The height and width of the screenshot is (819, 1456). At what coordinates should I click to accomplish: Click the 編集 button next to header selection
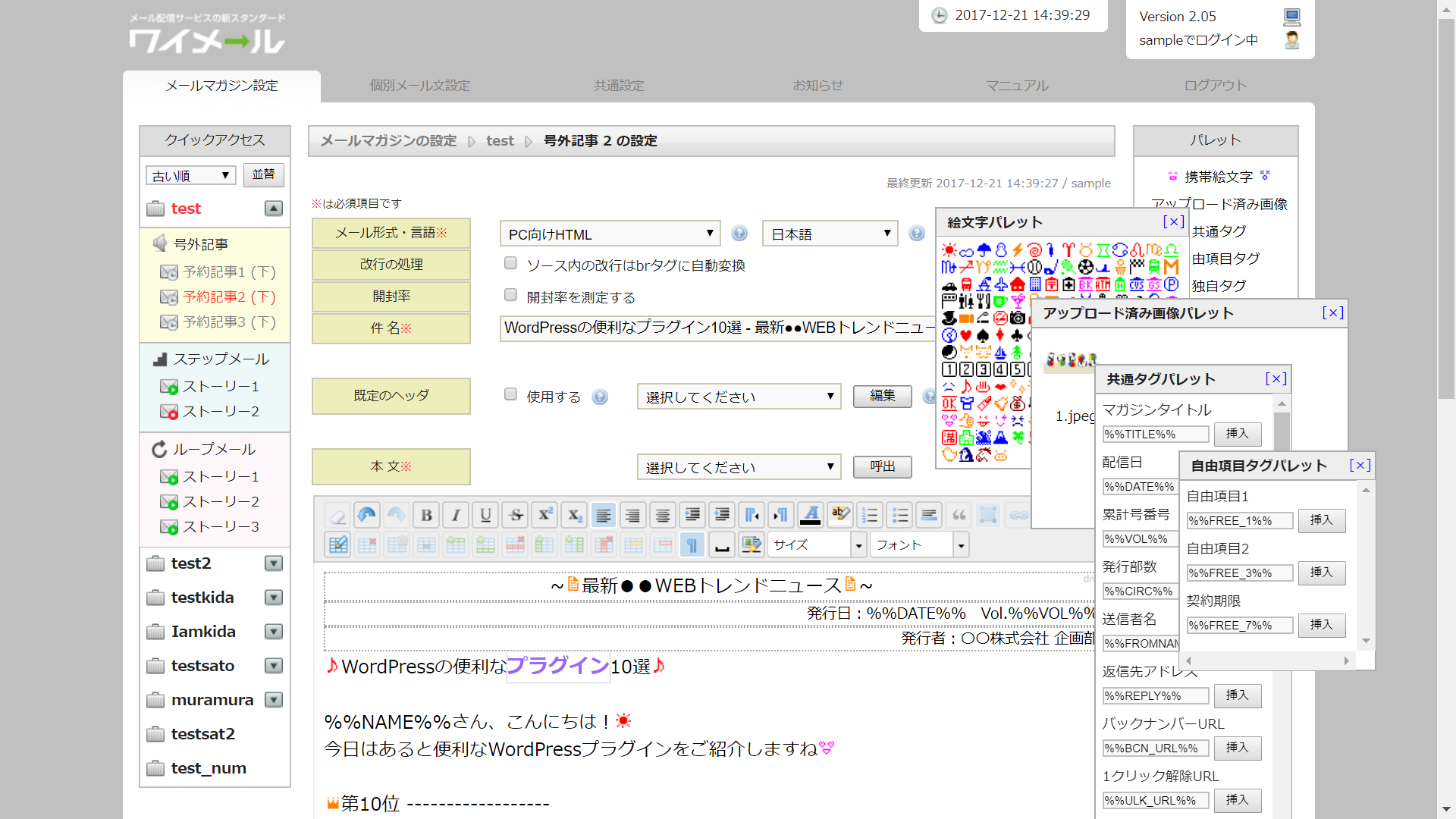(x=882, y=396)
